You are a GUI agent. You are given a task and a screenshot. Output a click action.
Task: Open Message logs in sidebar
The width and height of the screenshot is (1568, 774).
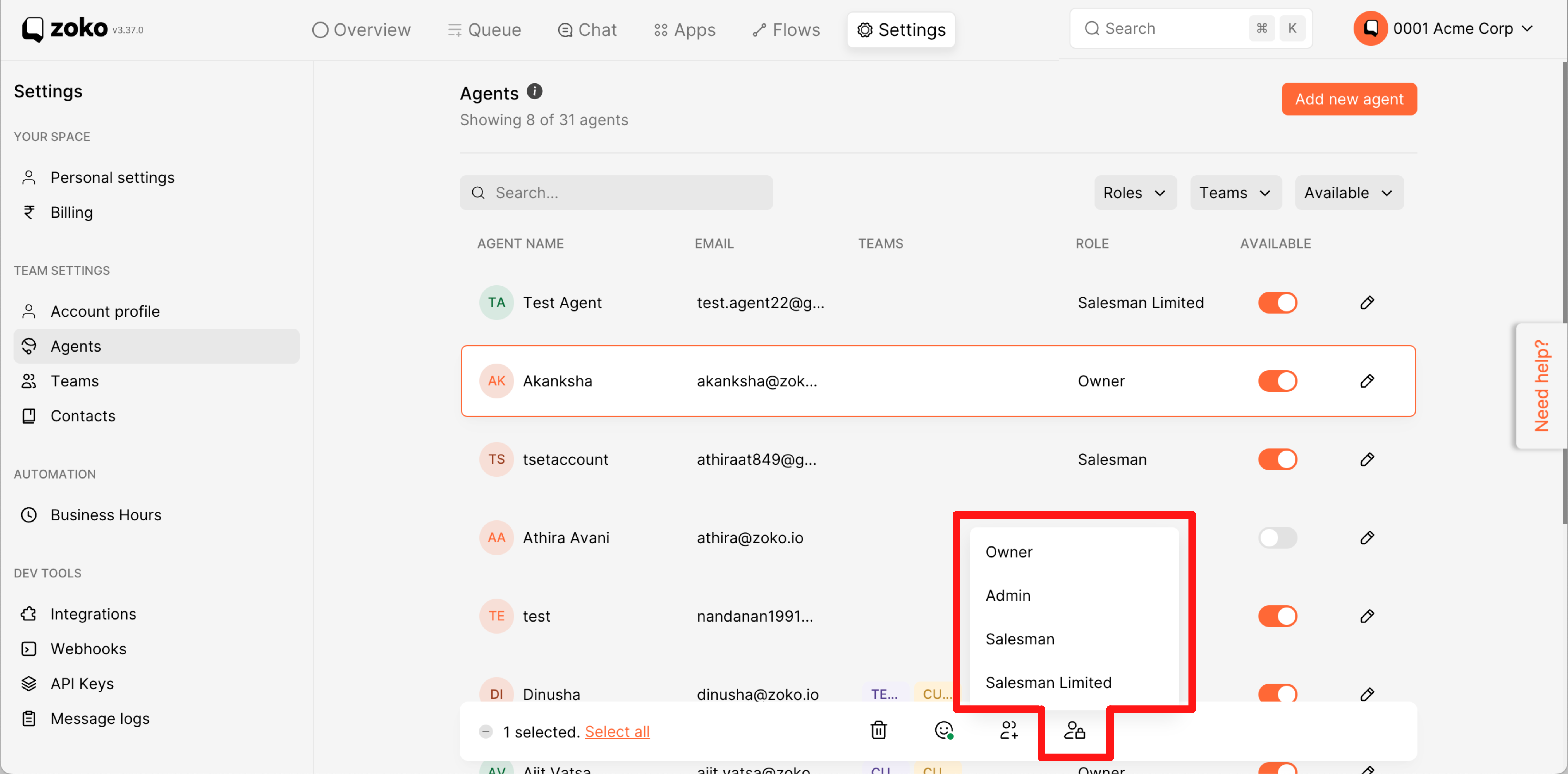click(x=156, y=719)
